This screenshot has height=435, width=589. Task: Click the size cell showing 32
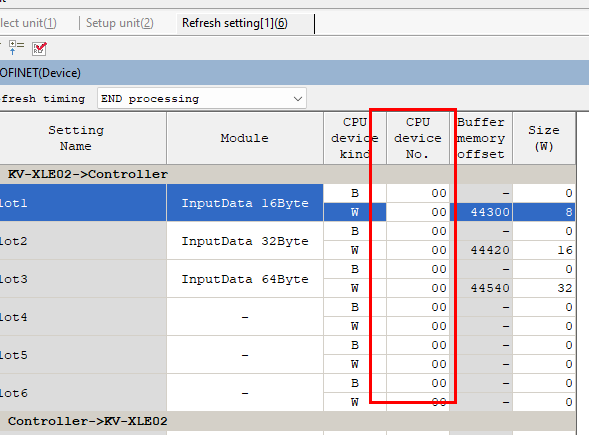(544, 288)
